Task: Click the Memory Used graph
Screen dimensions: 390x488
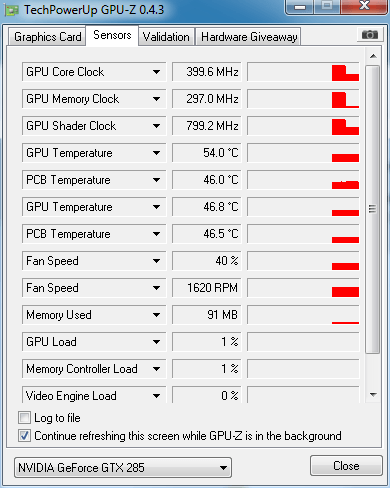Action: click(303, 315)
